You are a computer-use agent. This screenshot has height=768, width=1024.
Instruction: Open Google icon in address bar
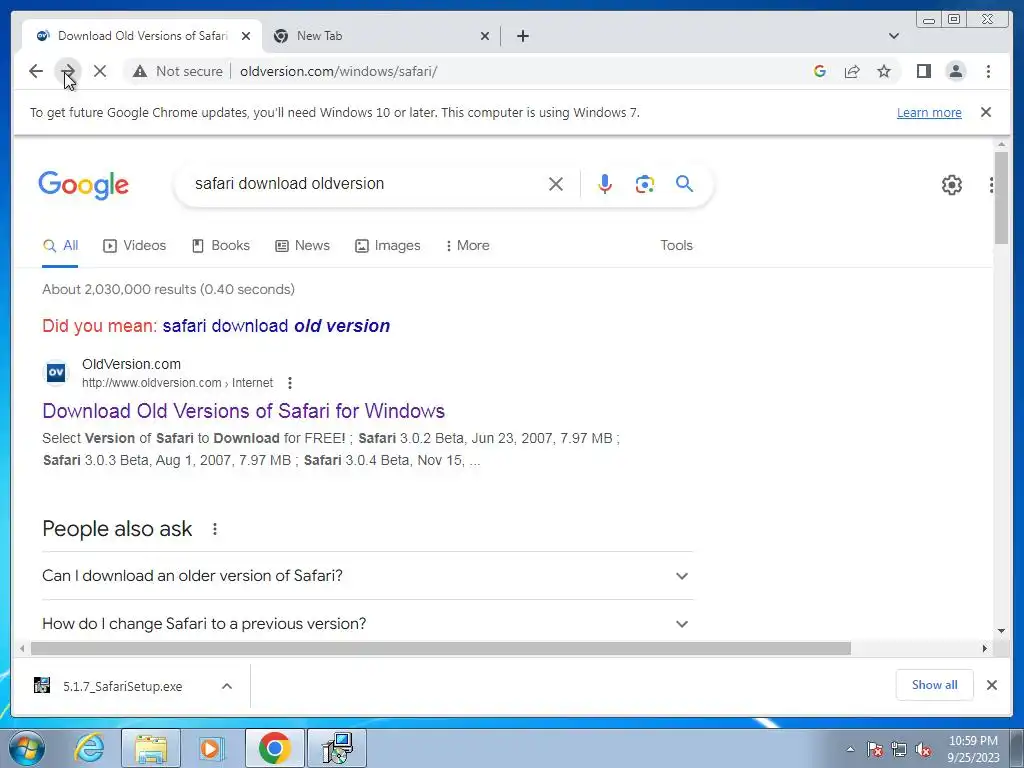pyautogui.click(x=820, y=71)
